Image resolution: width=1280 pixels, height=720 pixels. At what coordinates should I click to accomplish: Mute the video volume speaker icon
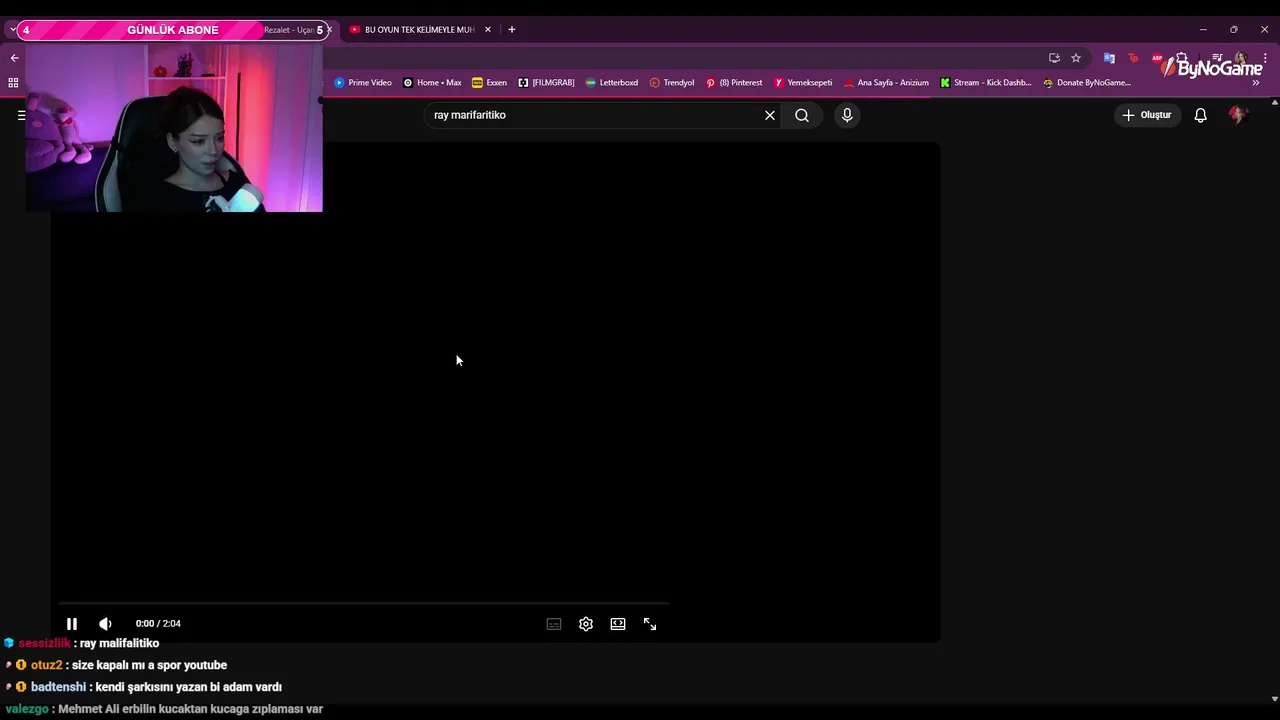pos(105,624)
